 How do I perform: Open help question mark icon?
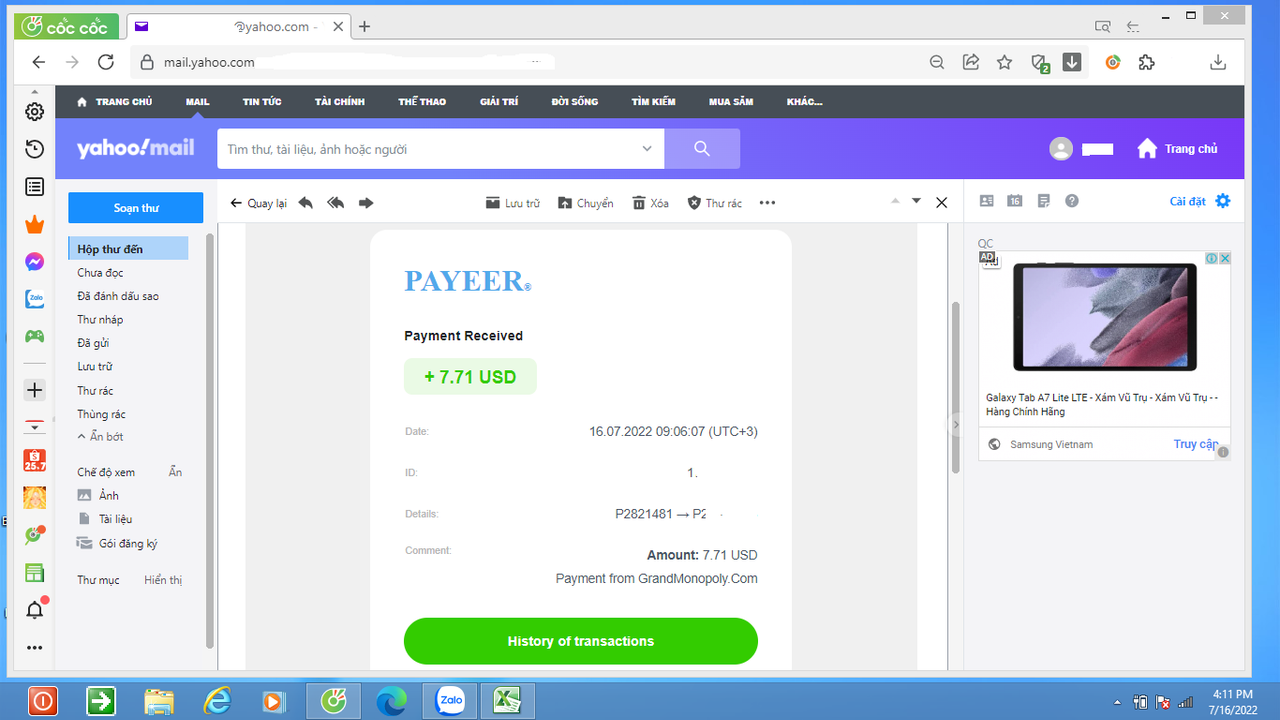click(x=1072, y=201)
